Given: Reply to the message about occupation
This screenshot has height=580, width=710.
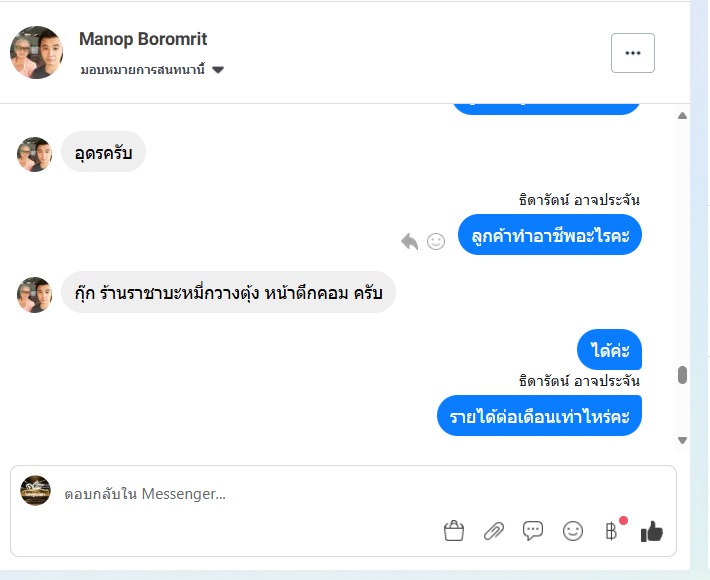Looking at the screenshot, I should tap(409, 241).
